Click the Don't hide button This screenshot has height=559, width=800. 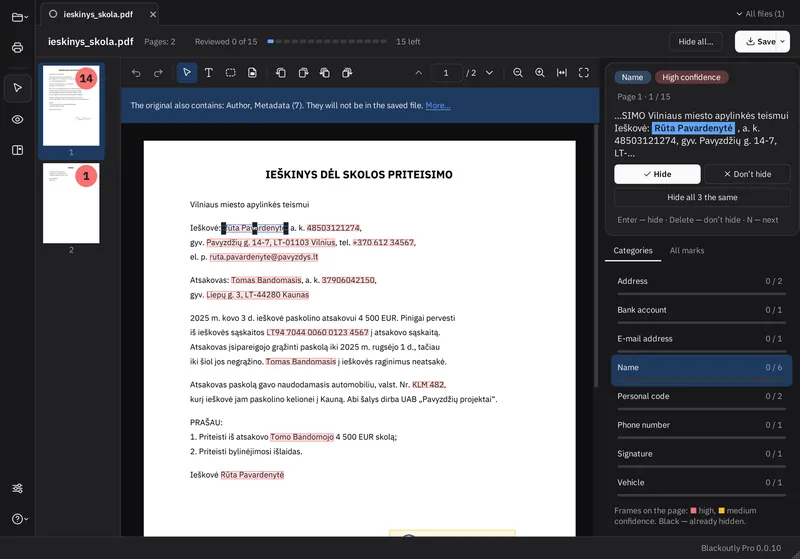click(747, 174)
